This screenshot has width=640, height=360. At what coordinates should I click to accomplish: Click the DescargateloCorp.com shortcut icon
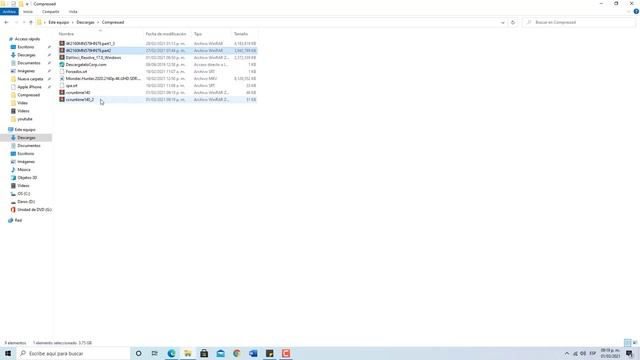[x=62, y=64]
